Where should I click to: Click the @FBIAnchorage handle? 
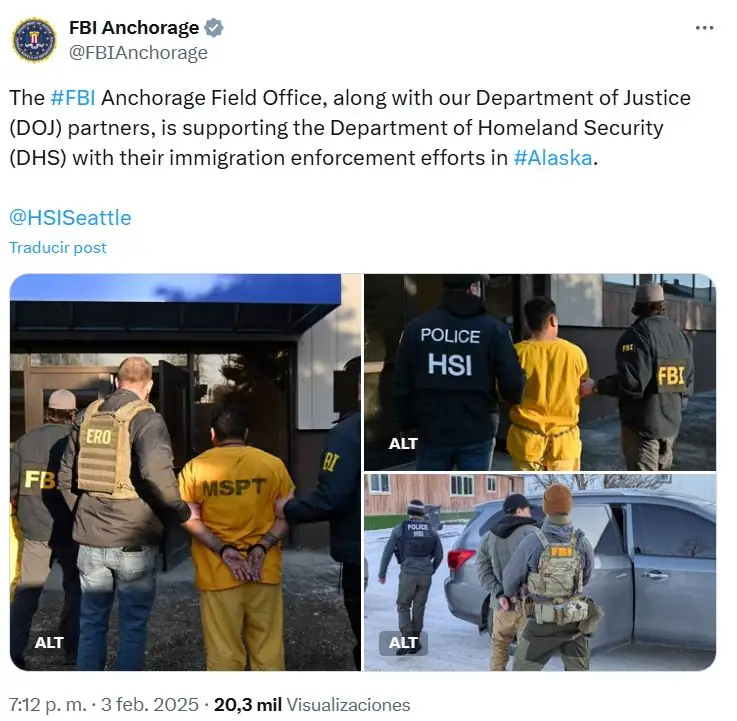pos(138,53)
